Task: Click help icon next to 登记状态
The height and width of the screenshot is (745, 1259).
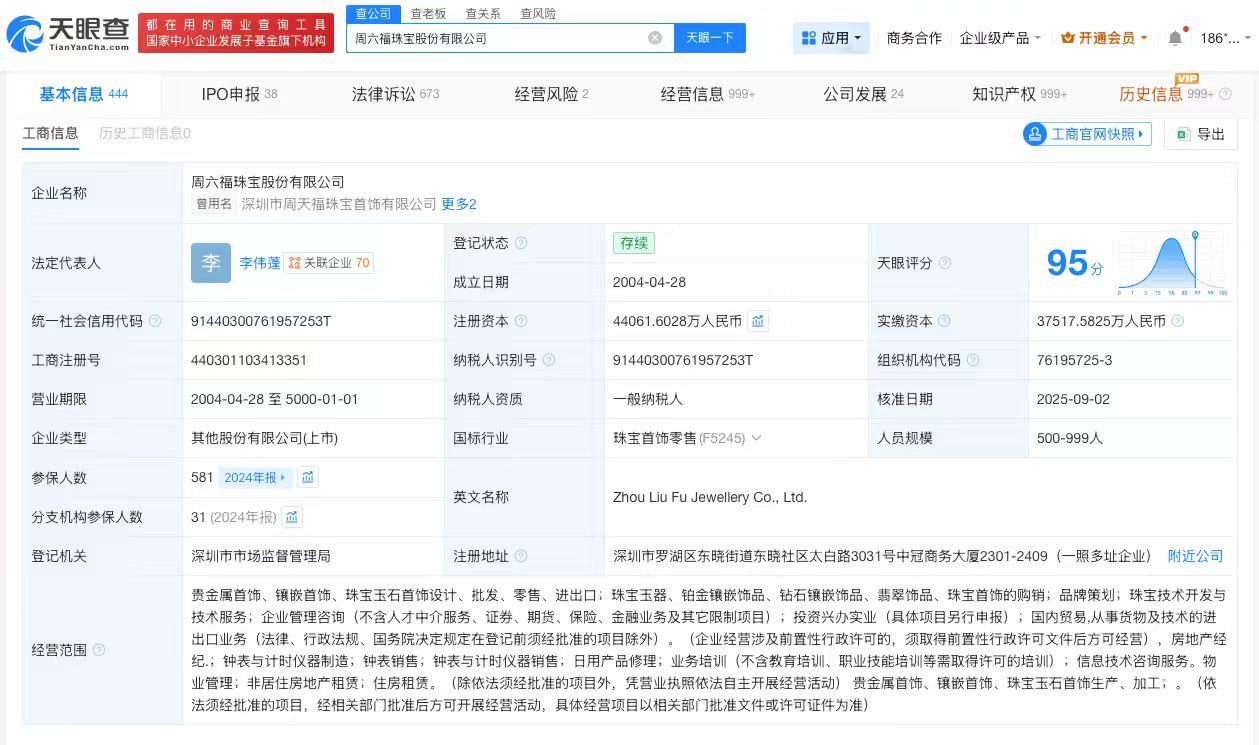Action: click(x=521, y=243)
